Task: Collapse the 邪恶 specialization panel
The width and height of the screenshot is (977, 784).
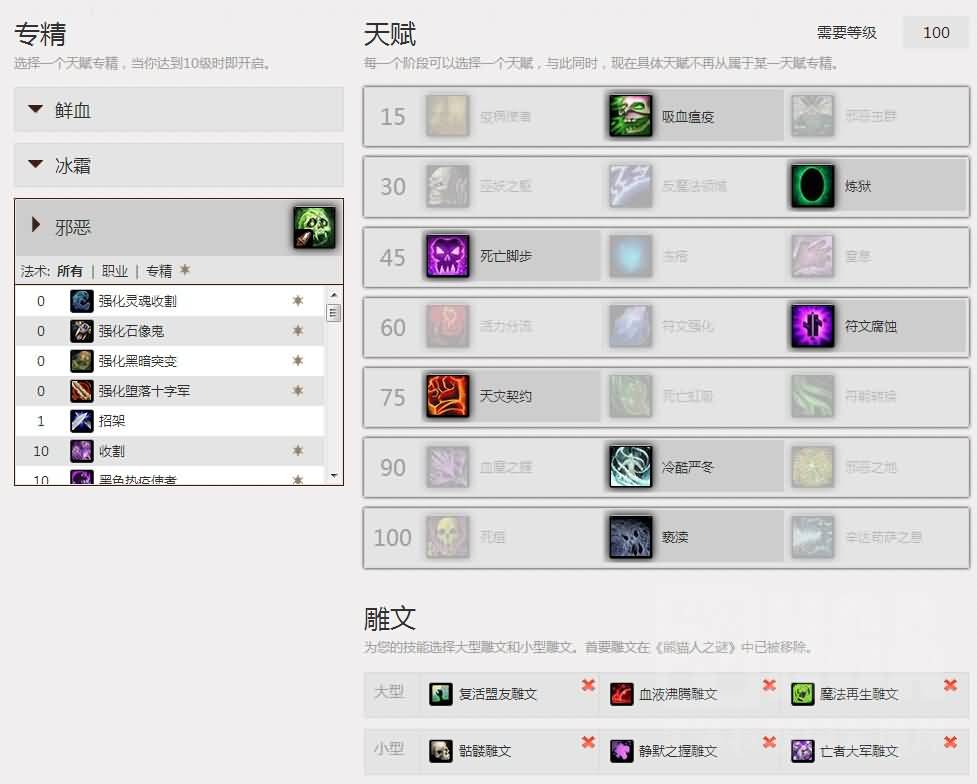Action: tap(179, 227)
